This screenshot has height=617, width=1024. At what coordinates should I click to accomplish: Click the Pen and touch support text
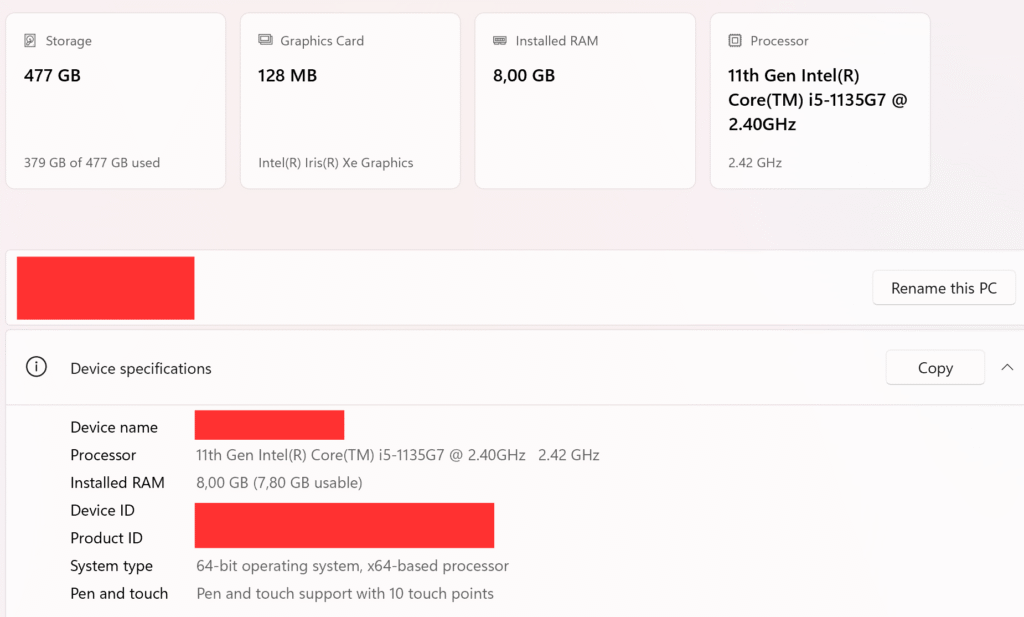click(345, 594)
